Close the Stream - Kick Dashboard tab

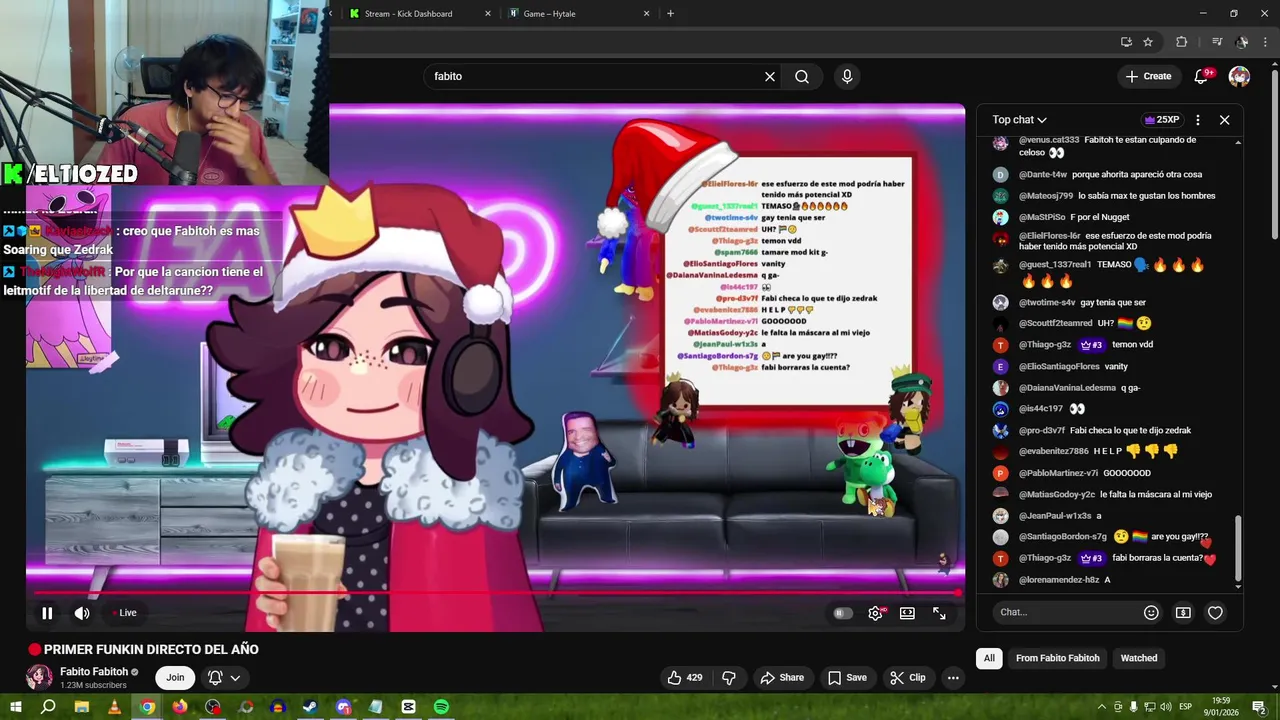(x=488, y=14)
